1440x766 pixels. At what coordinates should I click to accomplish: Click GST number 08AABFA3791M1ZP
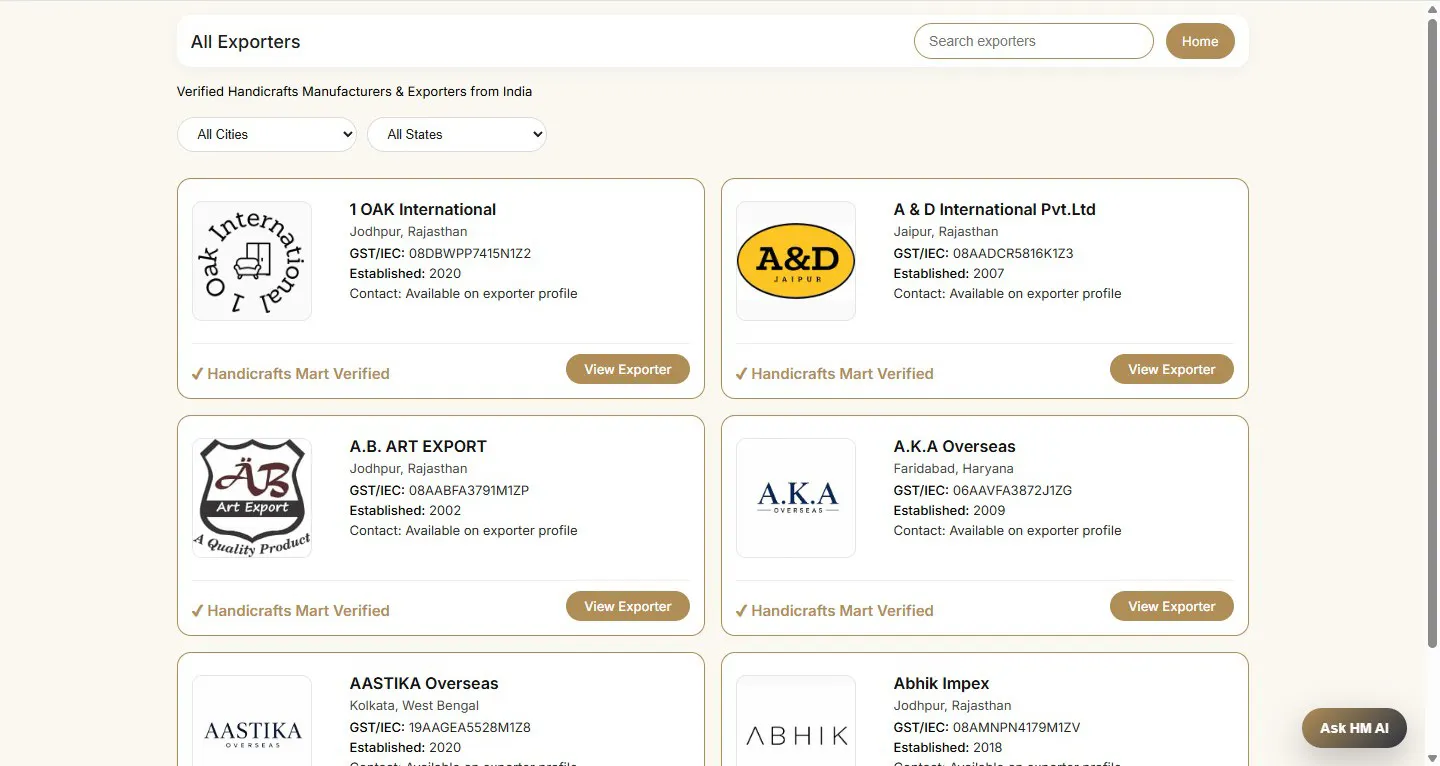click(x=469, y=490)
